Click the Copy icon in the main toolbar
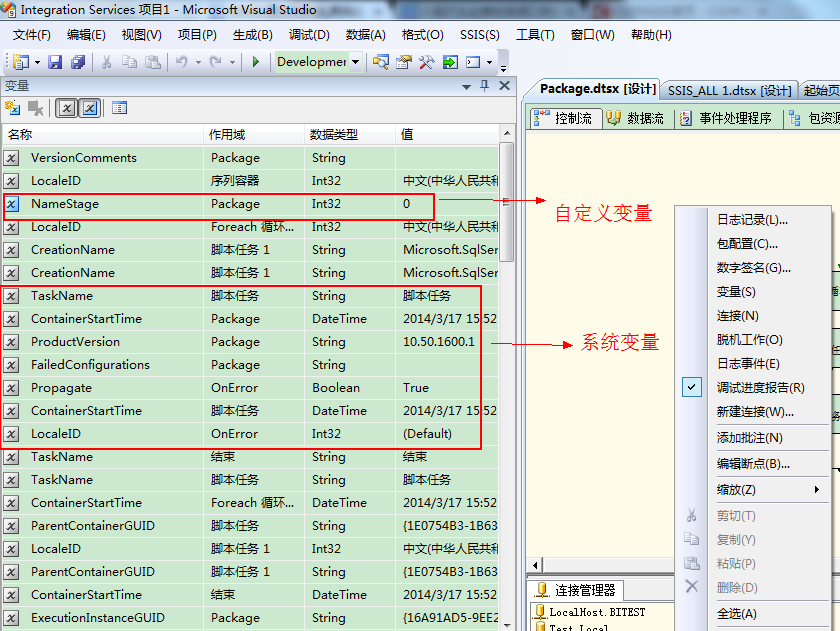This screenshot has height=631, width=840. click(129, 62)
